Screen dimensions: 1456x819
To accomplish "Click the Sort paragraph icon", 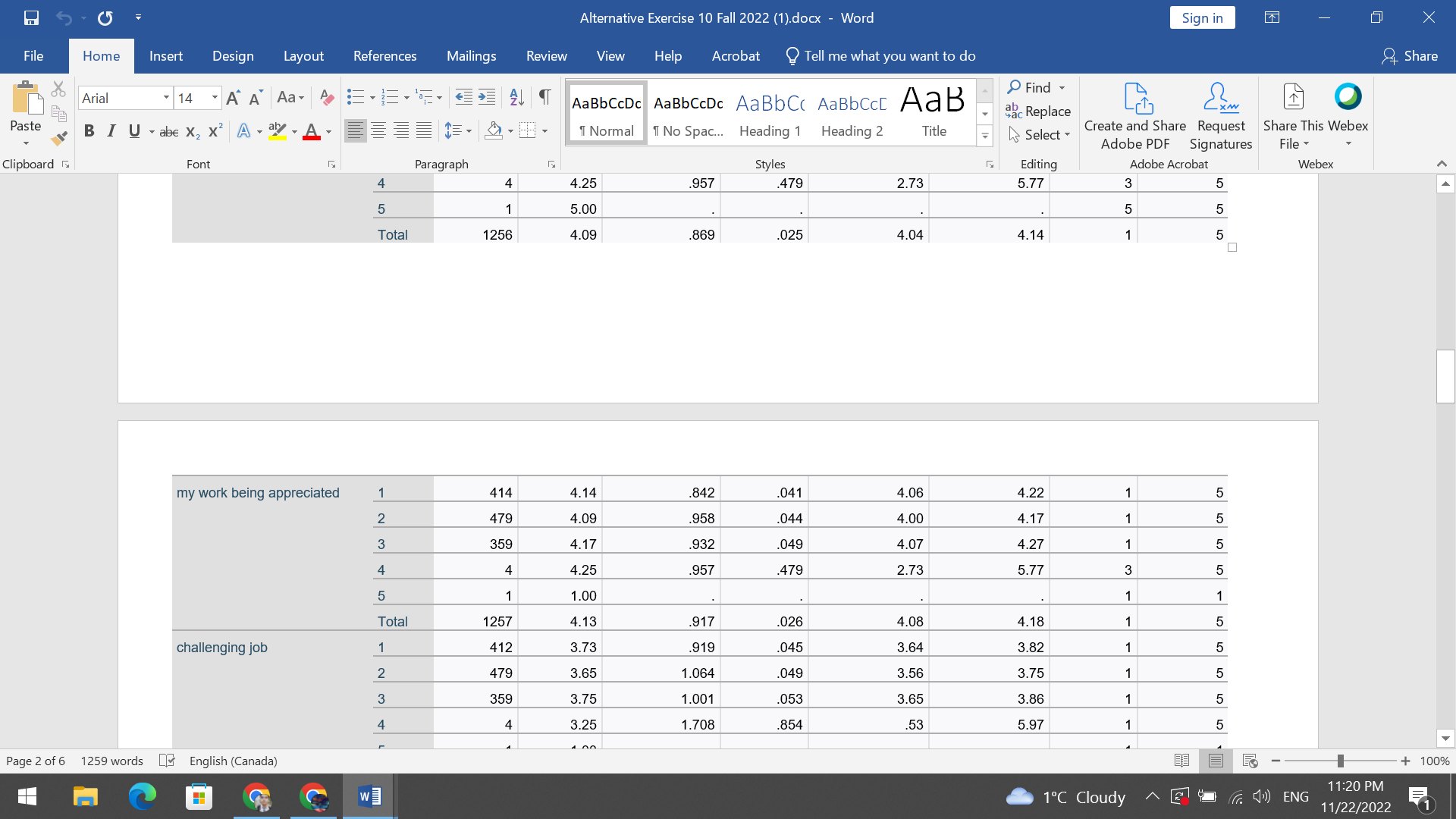I will (x=516, y=97).
